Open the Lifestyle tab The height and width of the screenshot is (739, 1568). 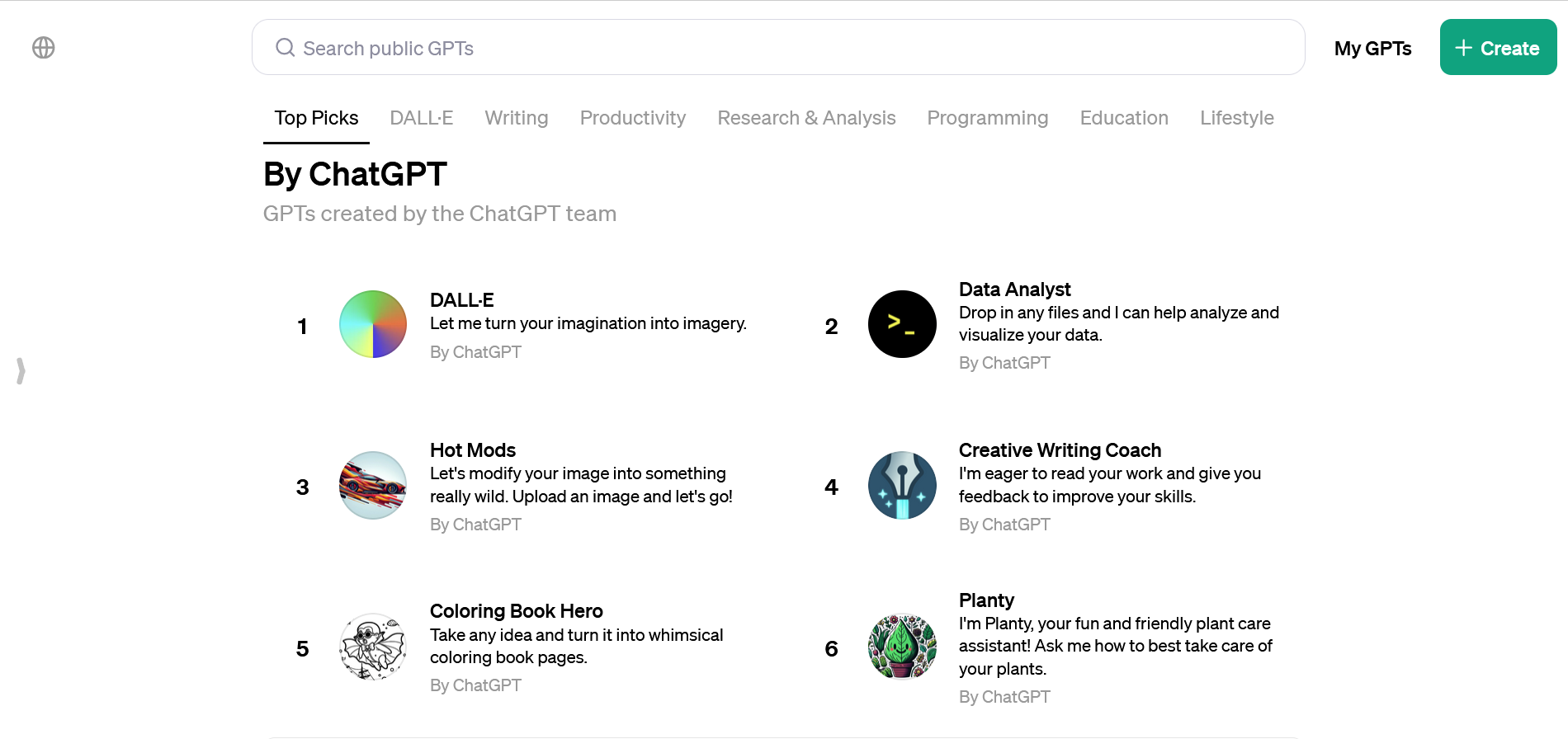pyautogui.click(x=1237, y=118)
